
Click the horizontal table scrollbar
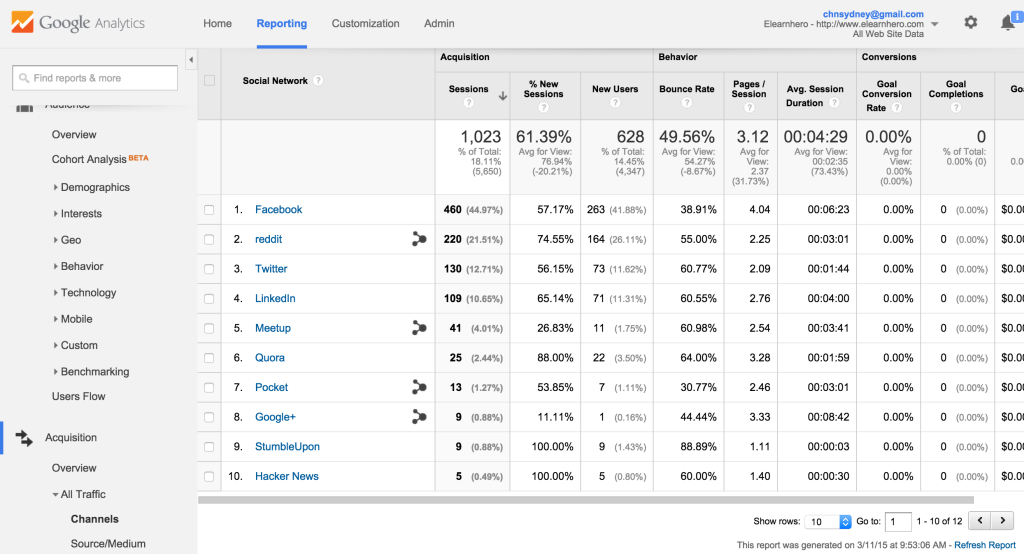click(586, 500)
